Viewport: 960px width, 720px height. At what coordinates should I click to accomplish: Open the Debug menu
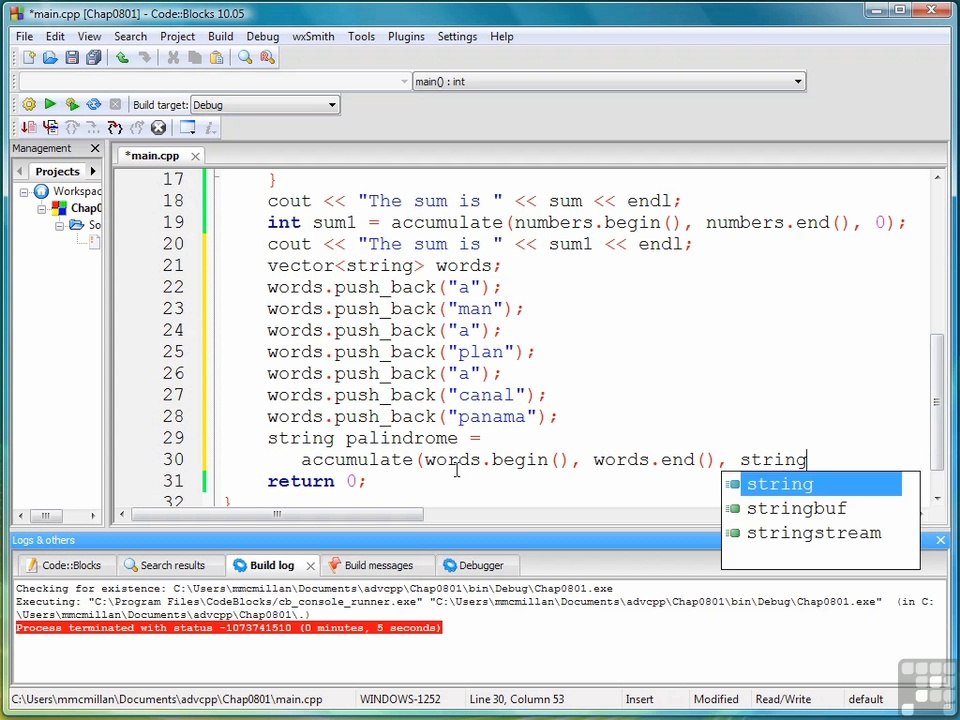click(263, 37)
